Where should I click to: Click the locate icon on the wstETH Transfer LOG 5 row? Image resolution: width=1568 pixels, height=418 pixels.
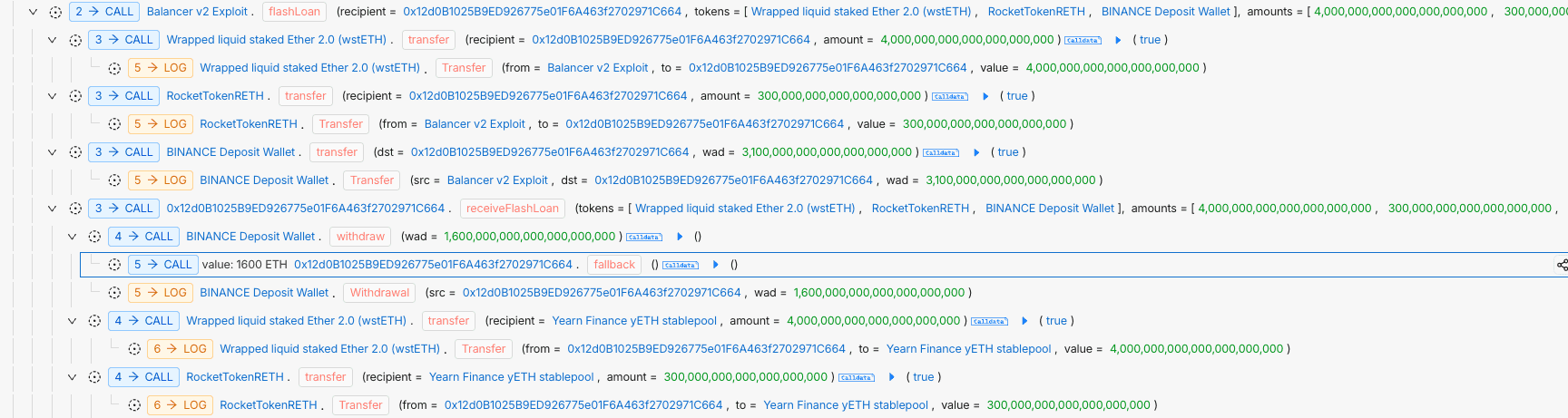pos(114,68)
